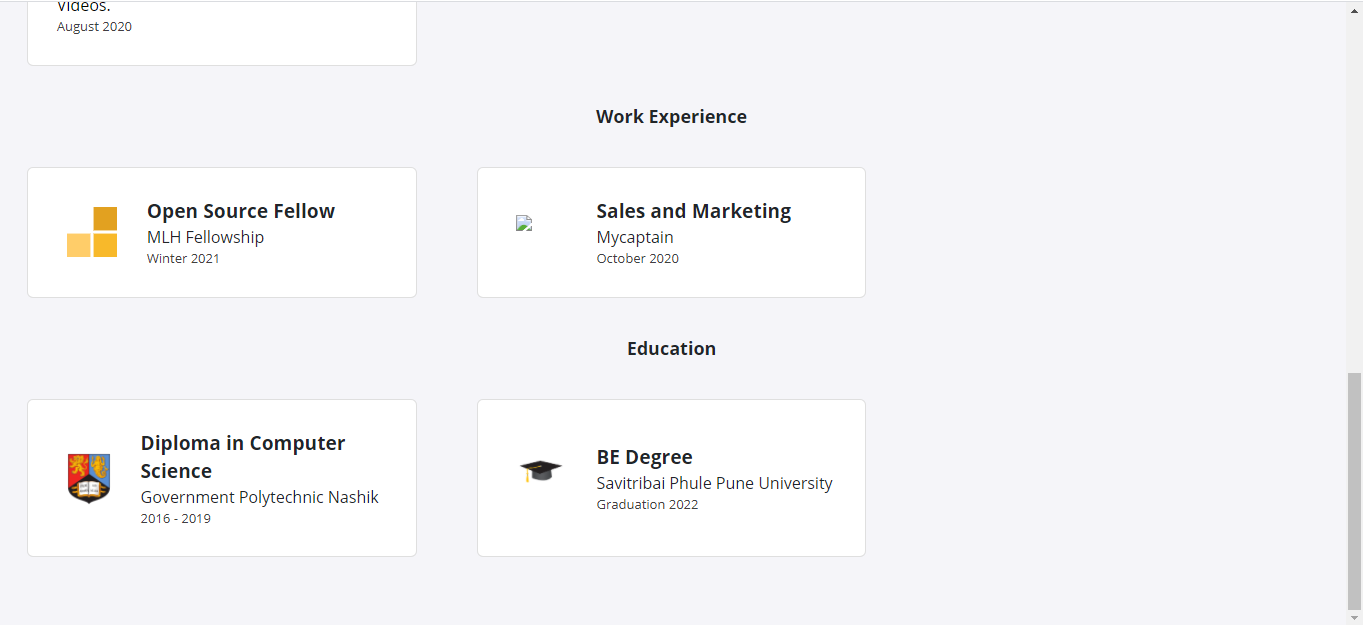1363x625 pixels.
Task: Click the graduation cap icon
Action: (x=540, y=470)
